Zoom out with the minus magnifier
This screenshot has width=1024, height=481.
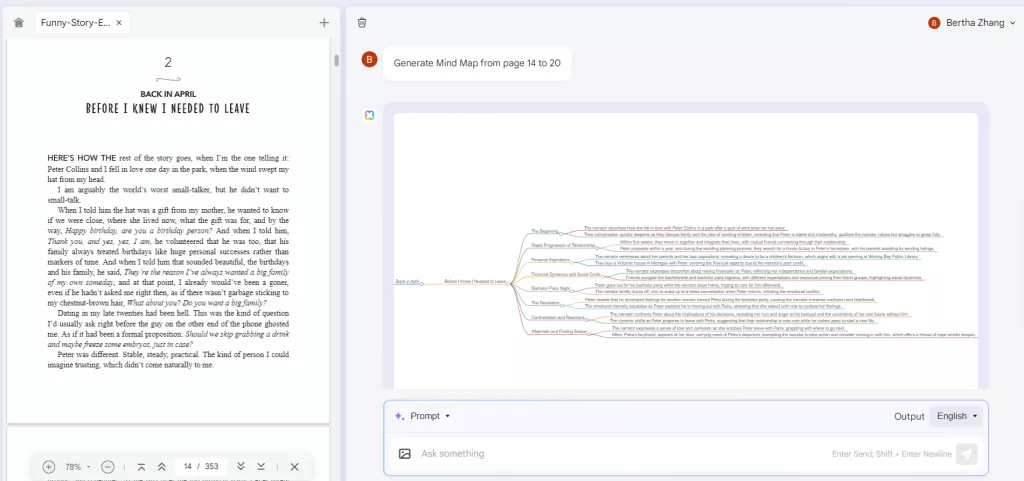pos(108,467)
